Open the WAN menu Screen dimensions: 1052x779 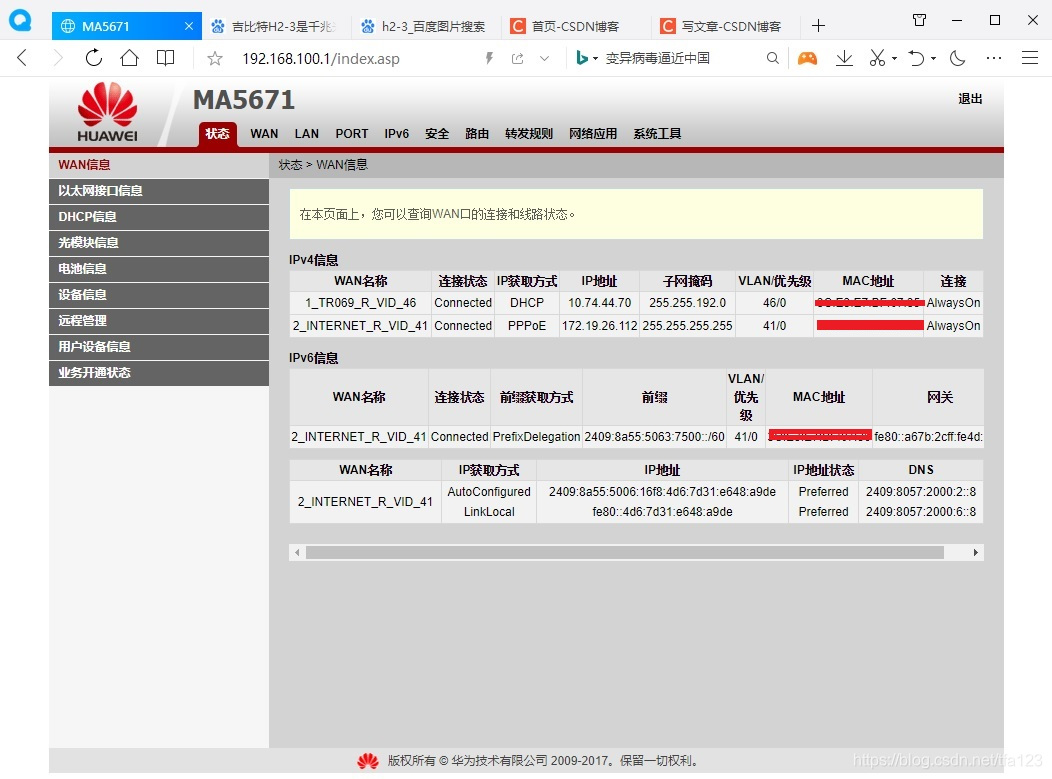[x=264, y=134]
